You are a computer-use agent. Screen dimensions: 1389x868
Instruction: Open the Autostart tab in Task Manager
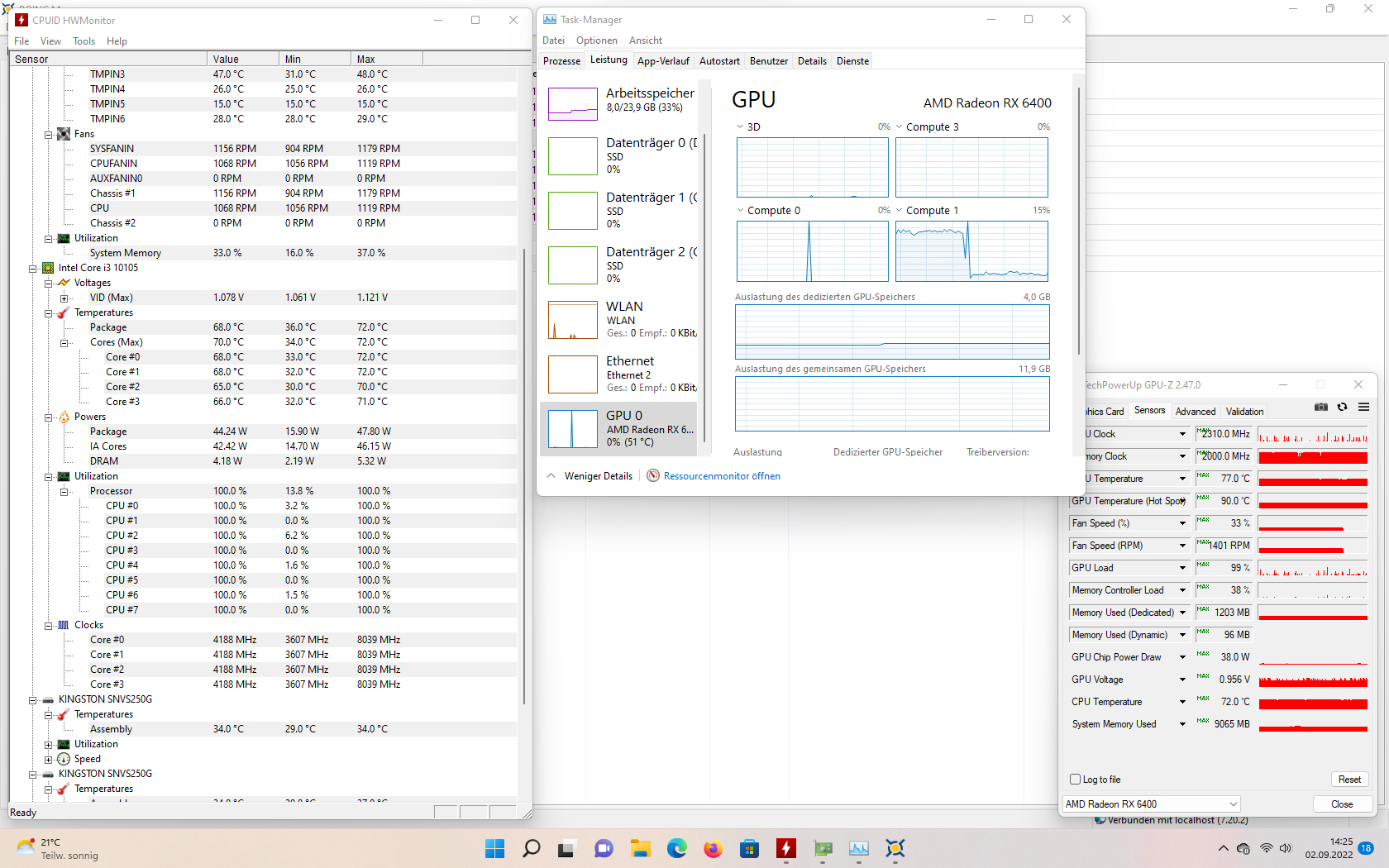click(719, 61)
